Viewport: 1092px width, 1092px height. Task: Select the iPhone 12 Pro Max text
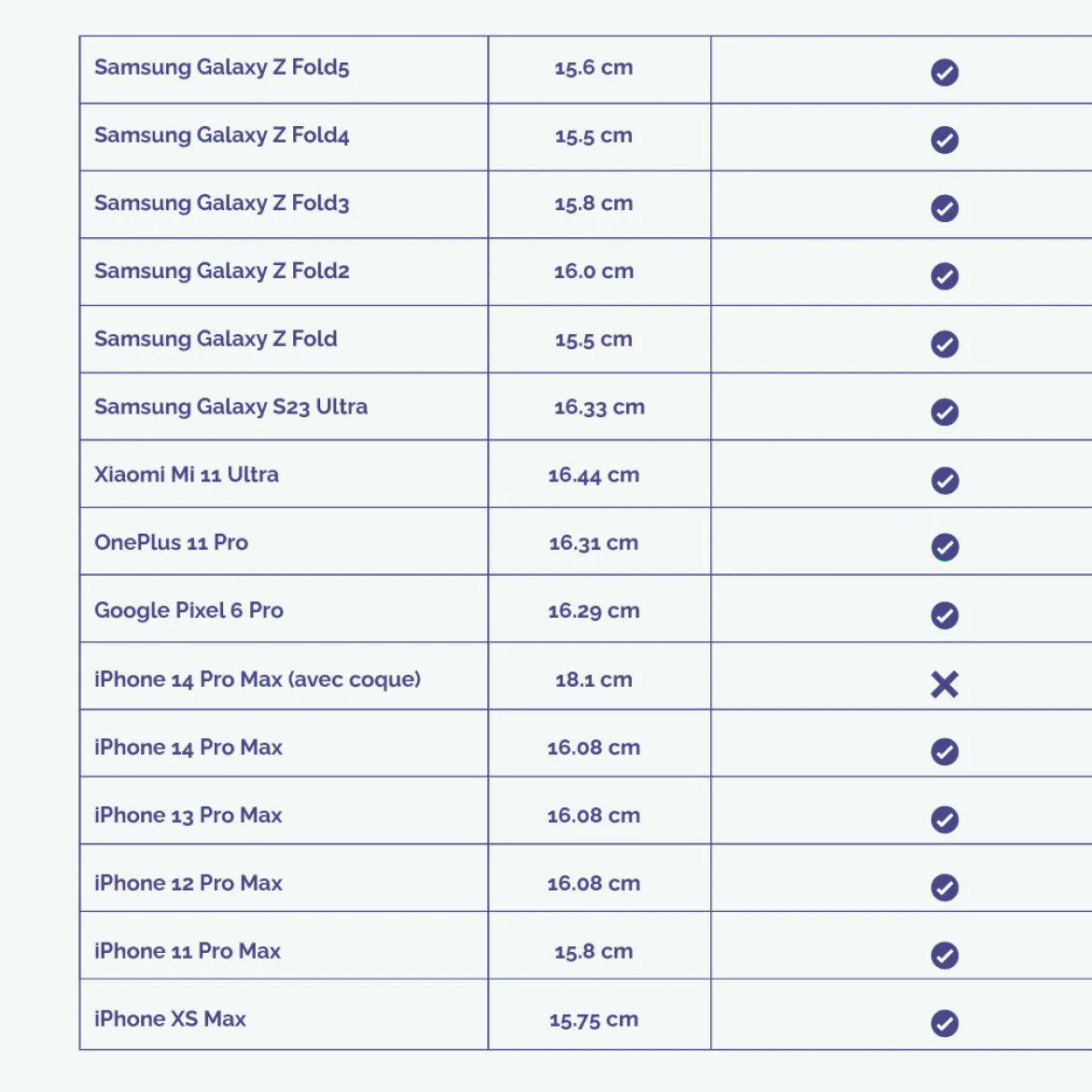click(x=188, y=883)
